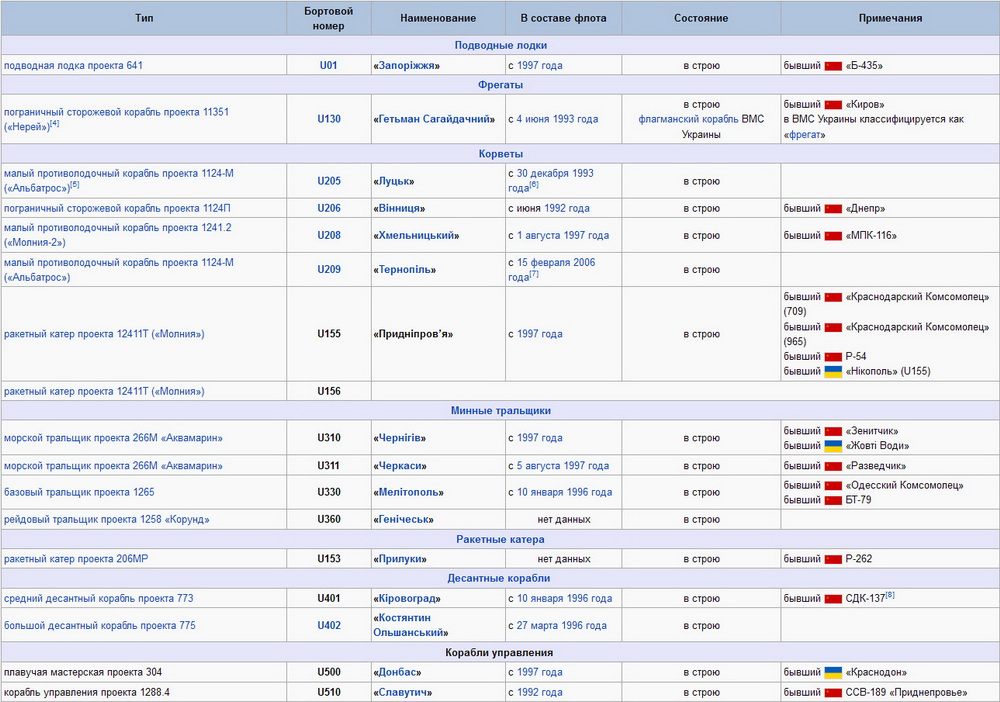Click the Soviet flag beside «Киров»
Screen dimensions: 1000x702
coord(833,105)
